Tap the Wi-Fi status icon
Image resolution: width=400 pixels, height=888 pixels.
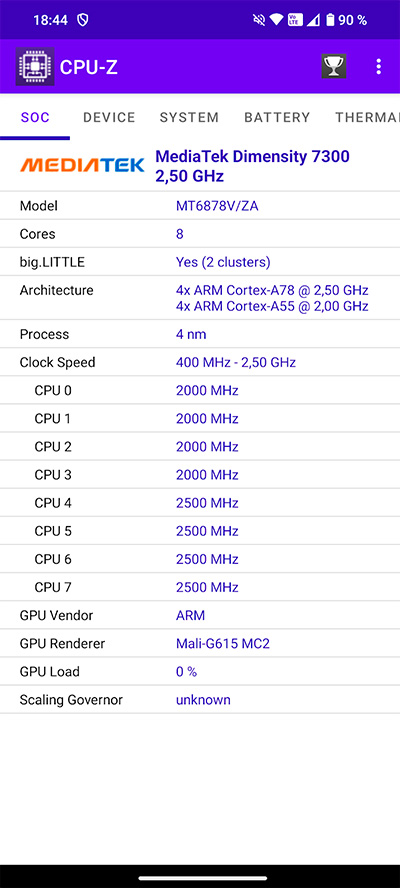(276, 20)
